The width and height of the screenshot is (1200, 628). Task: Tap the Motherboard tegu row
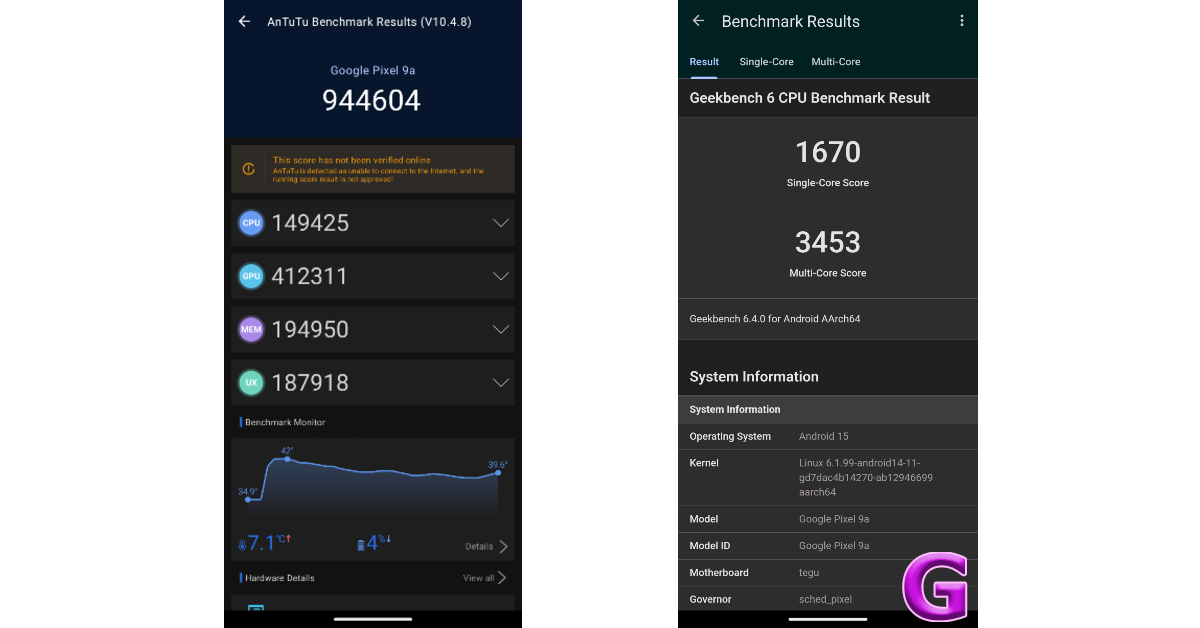pos(828,573)
